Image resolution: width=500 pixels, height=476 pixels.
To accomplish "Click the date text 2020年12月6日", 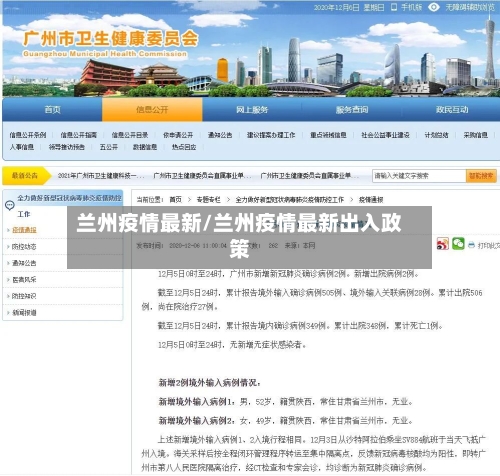I will point(336,7).
